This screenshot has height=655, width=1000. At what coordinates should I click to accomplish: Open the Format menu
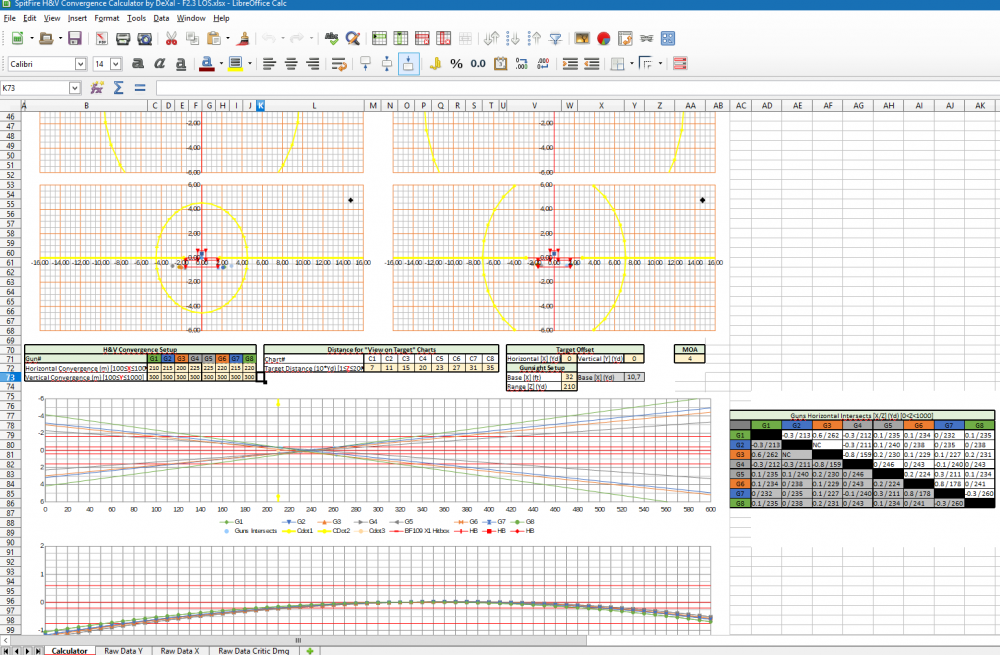(106, 18)
